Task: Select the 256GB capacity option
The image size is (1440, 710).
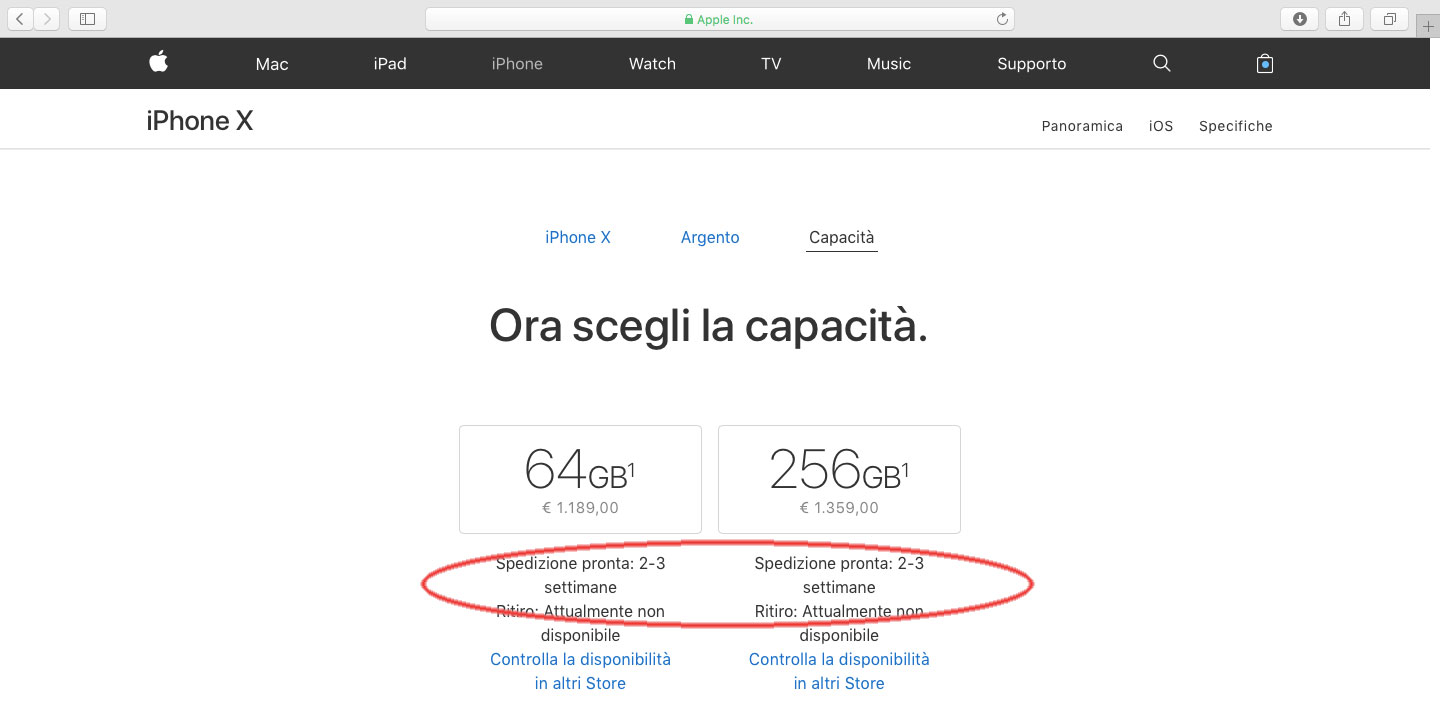Action: (x=839, y=479)
